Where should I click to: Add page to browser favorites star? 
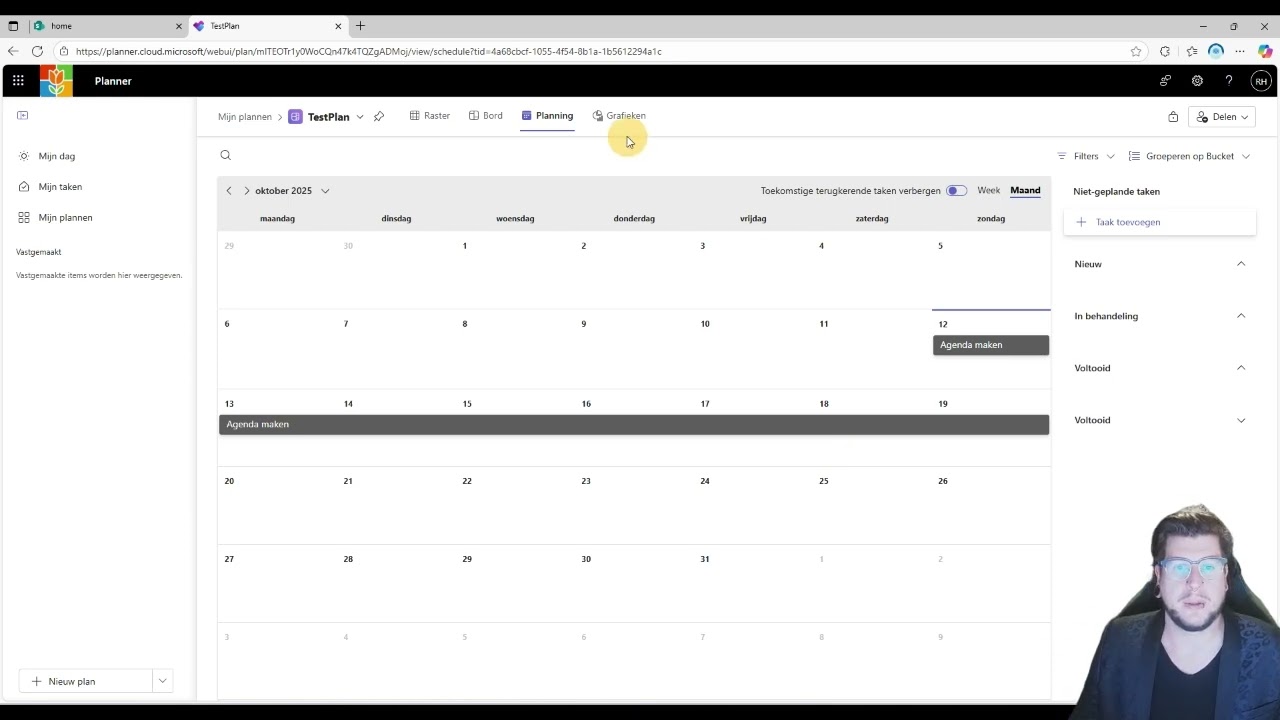pyautogui.click(x=1136, y=51)
